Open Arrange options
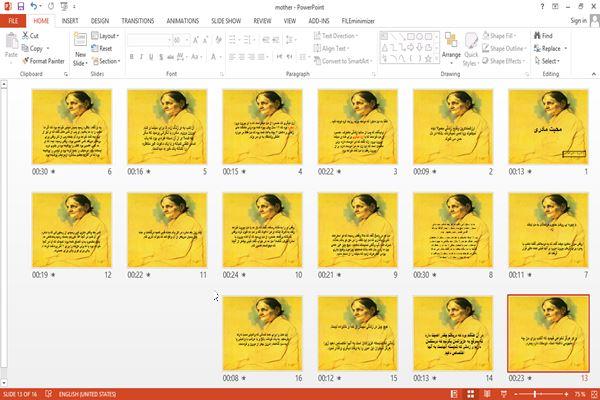Viewport: 600px width, 400px height. tap(451, 46)
